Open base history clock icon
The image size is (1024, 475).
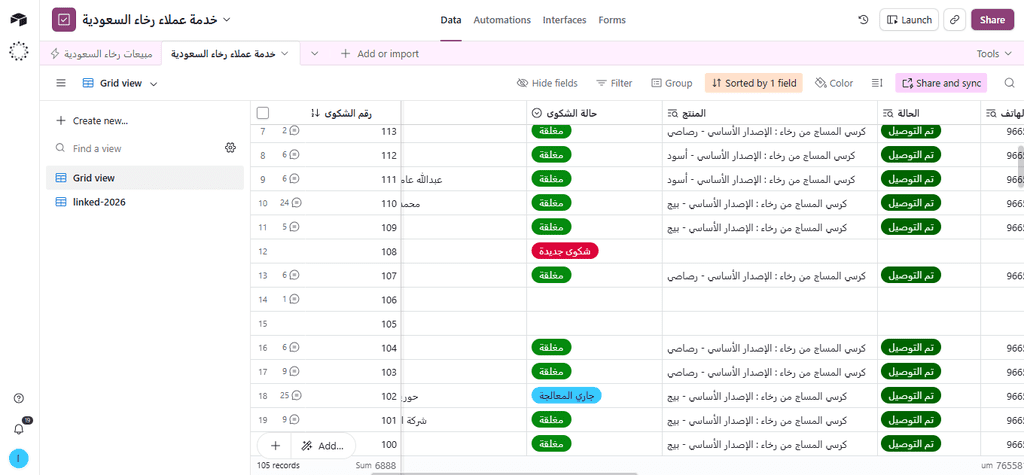(863, 20)
